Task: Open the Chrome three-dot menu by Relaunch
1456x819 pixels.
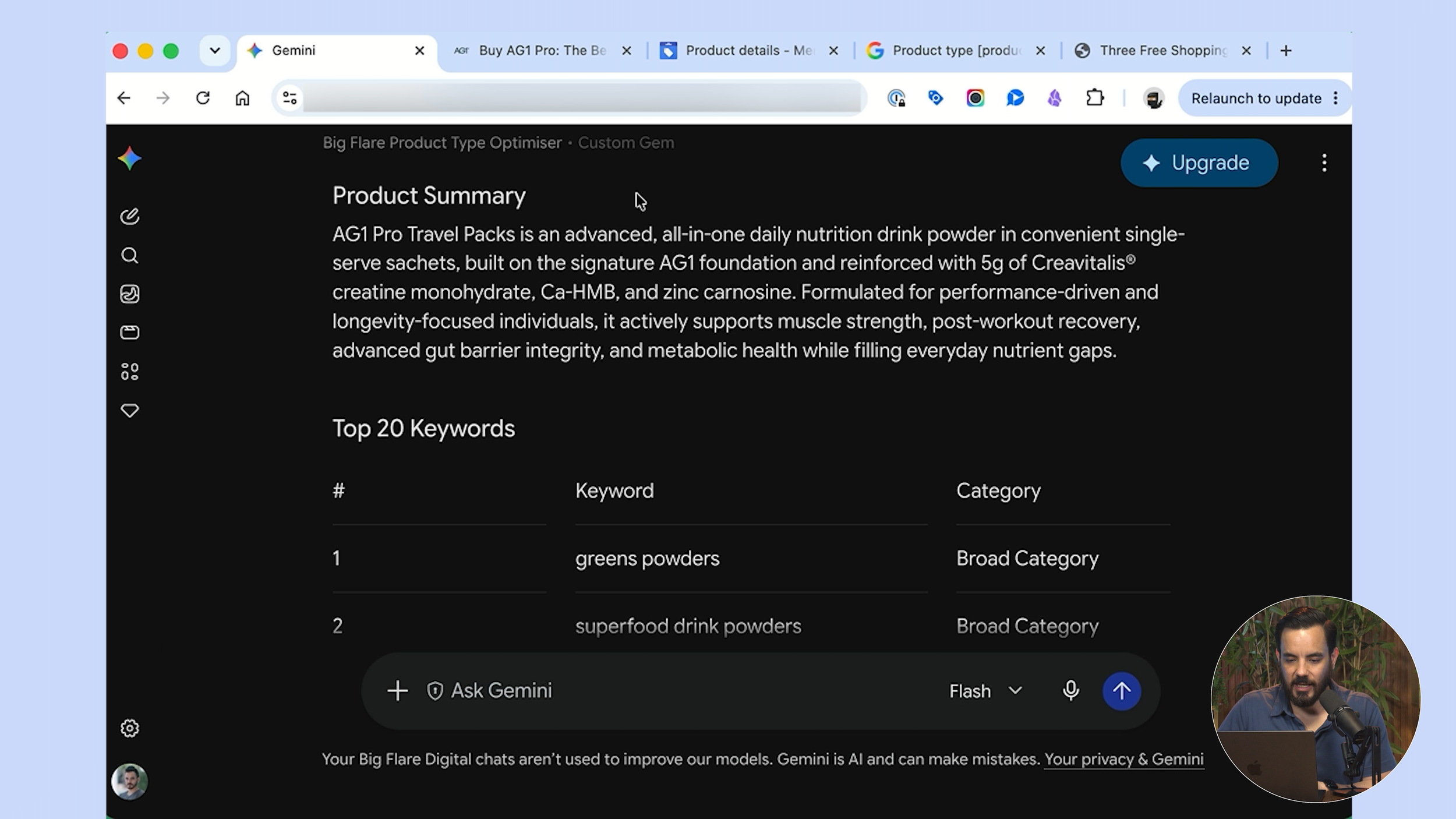Action: point(1335,98)
